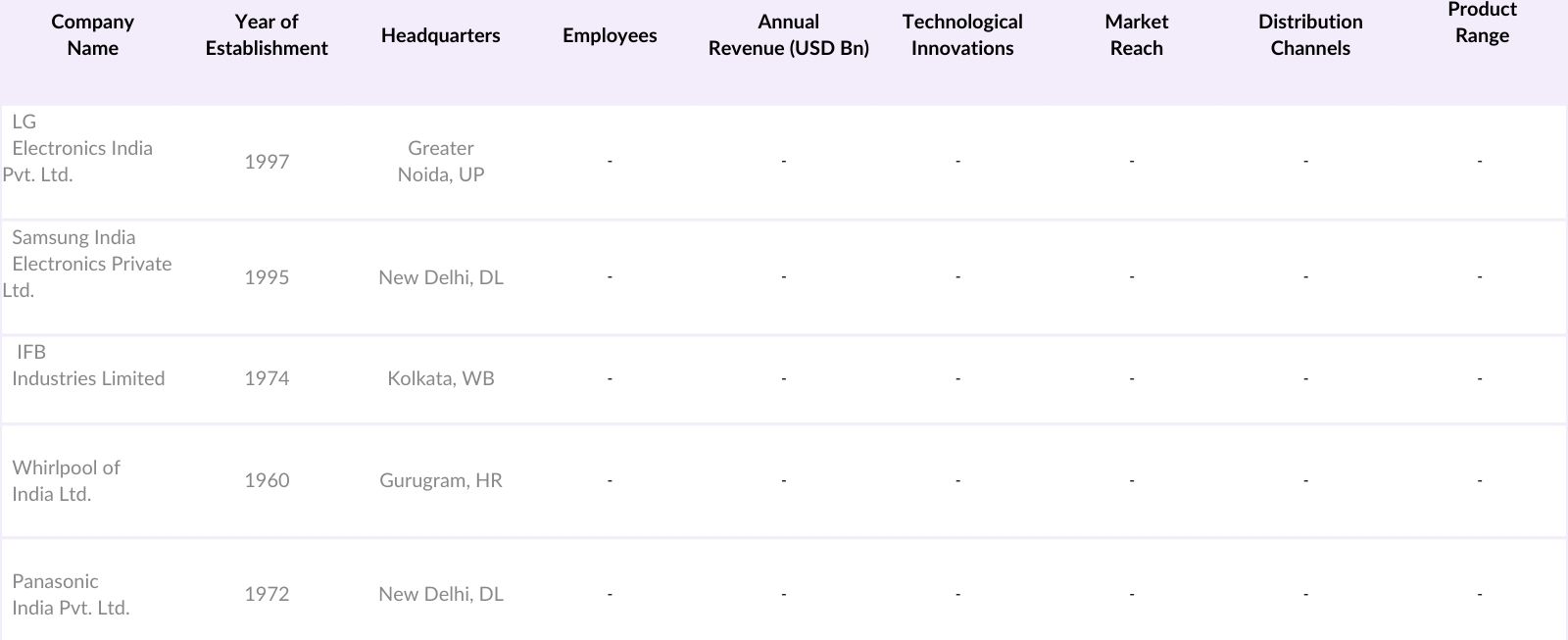Viewport: 1568px width, 640px height.
Task: Click the Year of Establishment header
Action: click(267, 35)
